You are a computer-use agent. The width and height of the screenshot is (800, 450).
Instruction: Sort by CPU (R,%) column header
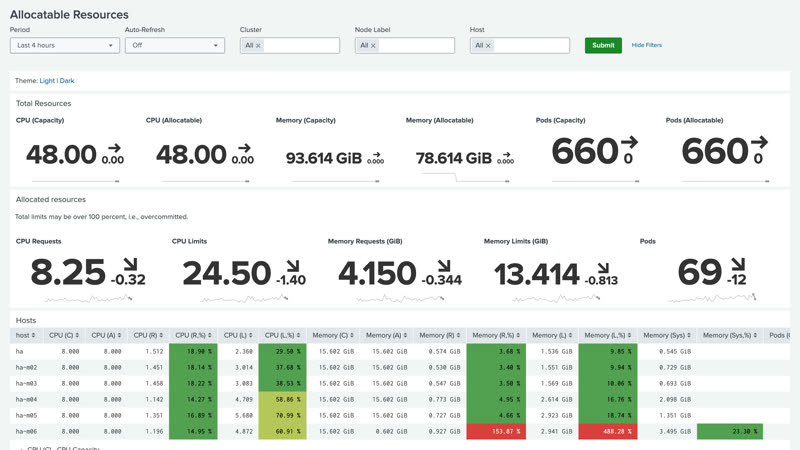point(193,335)
